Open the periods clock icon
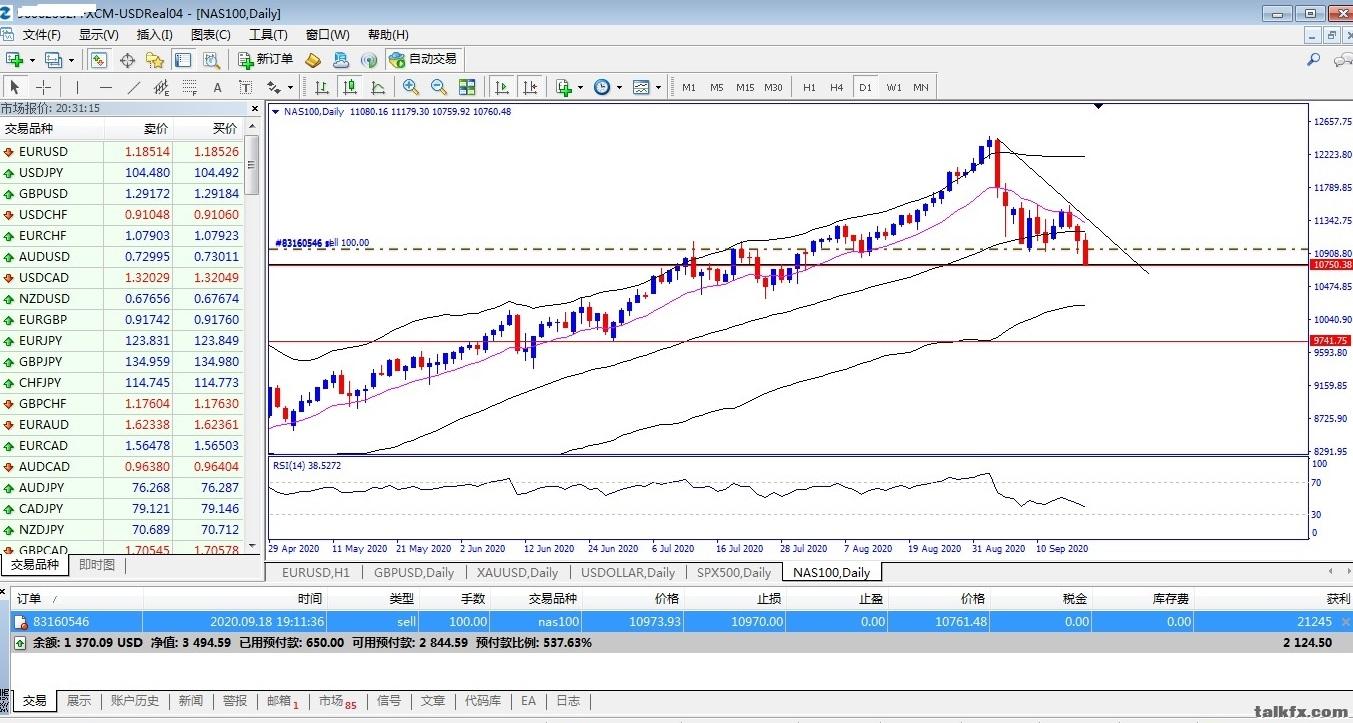Viewport: 1353px width, 723px height. [602, 87]
